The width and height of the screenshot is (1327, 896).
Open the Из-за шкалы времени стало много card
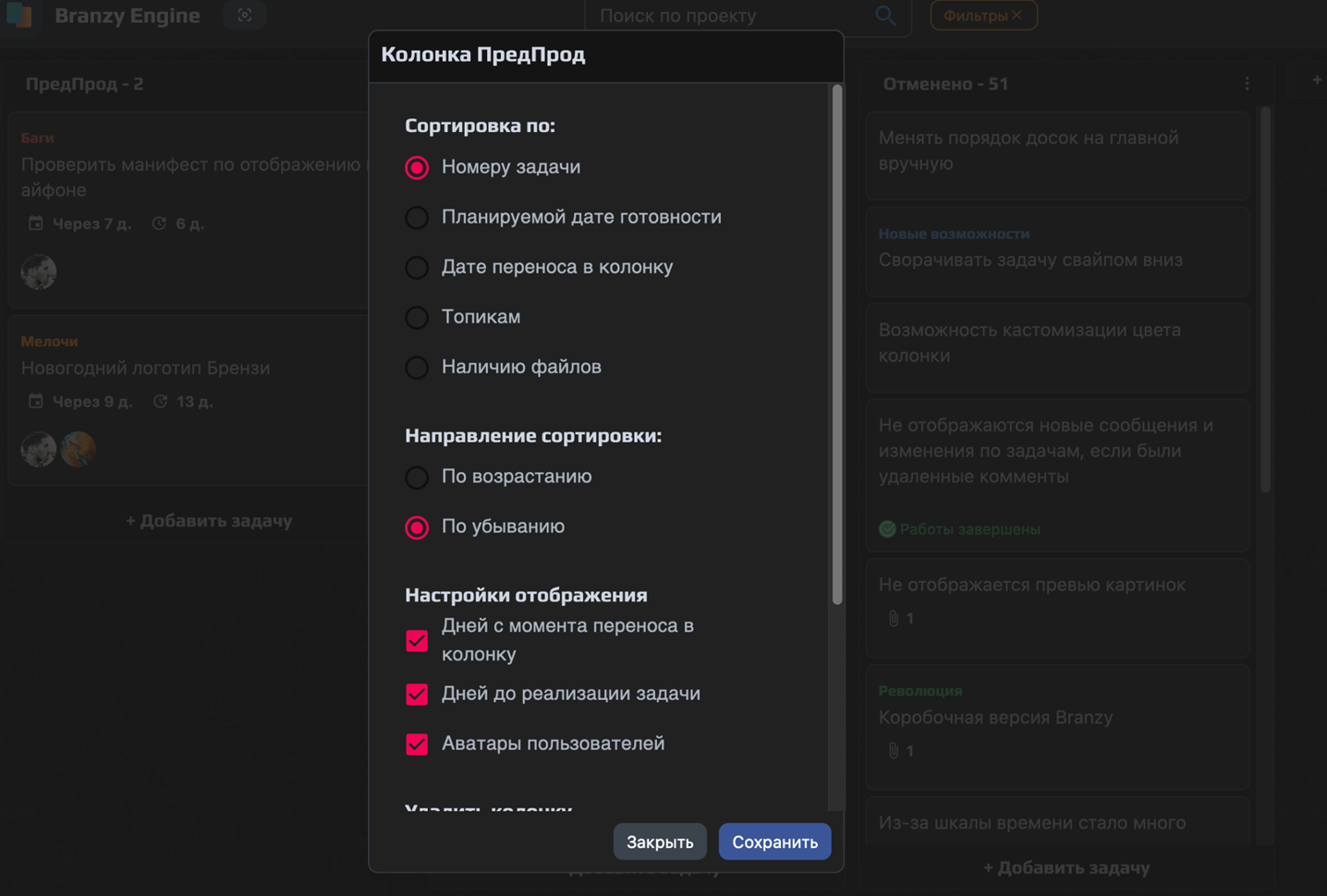[1057, 822]
